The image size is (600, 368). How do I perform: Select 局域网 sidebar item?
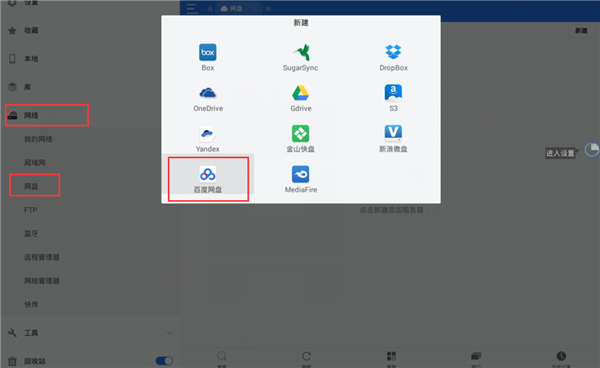click(x=35, y=163)
